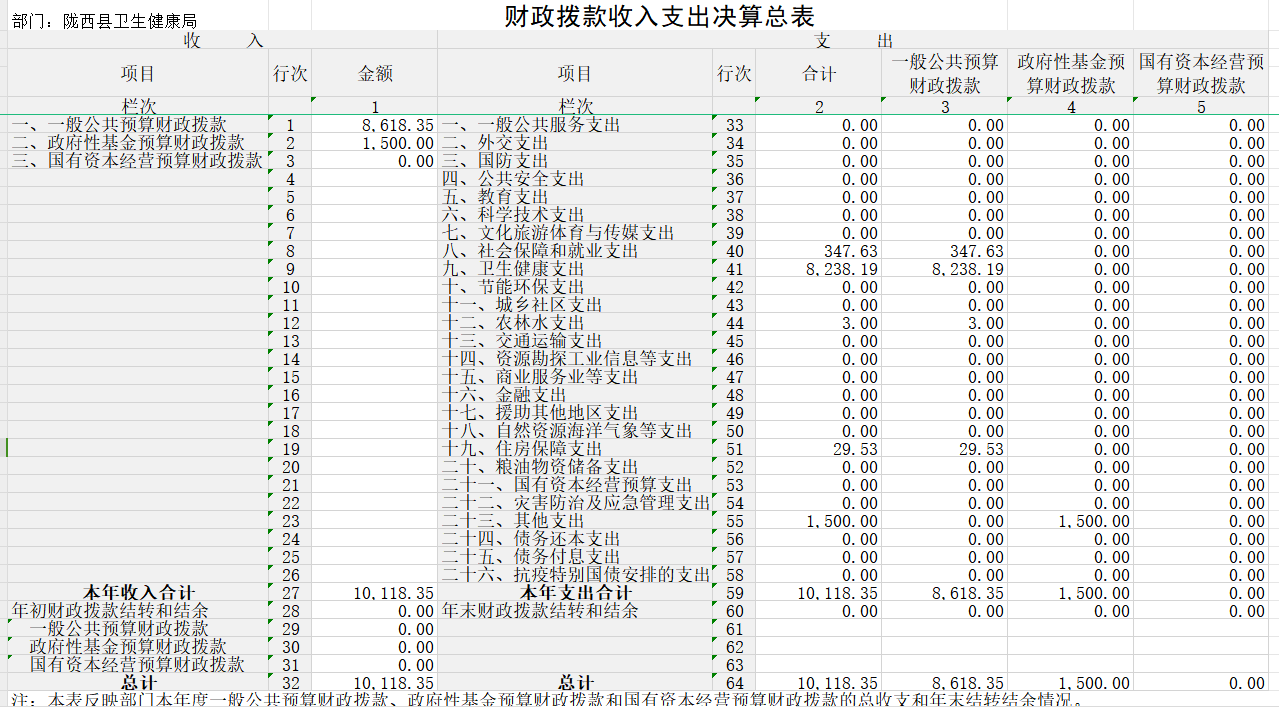
Task: Select the 年末财政拨款结转和结余 cell
Action: point(540,612)
